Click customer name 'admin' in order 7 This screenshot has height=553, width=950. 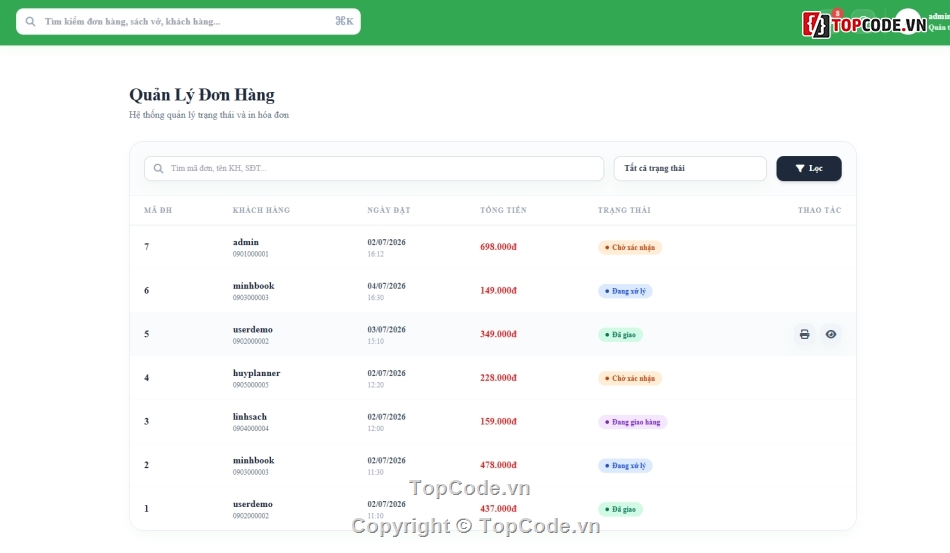246,242
